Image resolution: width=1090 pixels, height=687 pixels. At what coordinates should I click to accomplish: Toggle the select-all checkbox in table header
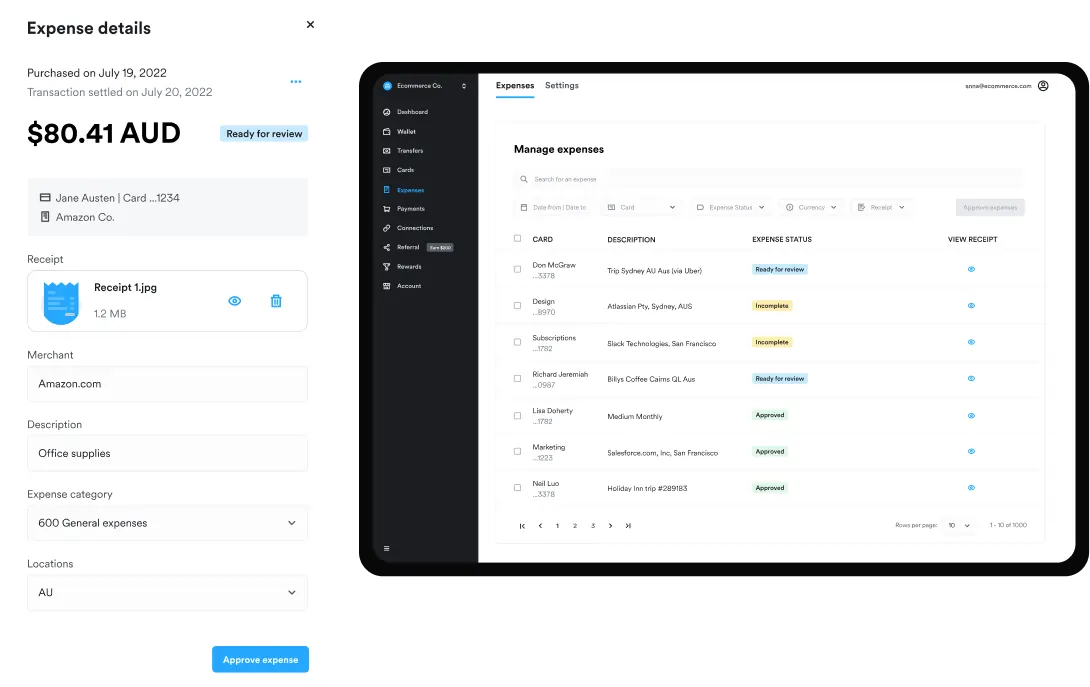click(x=517, y=239)
